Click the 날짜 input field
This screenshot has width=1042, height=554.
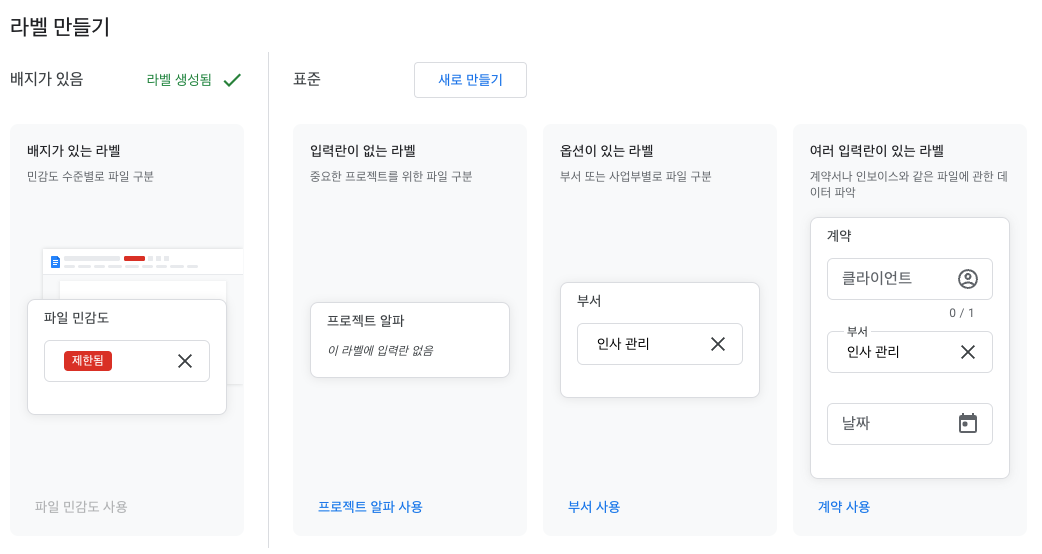click(890, 424)
